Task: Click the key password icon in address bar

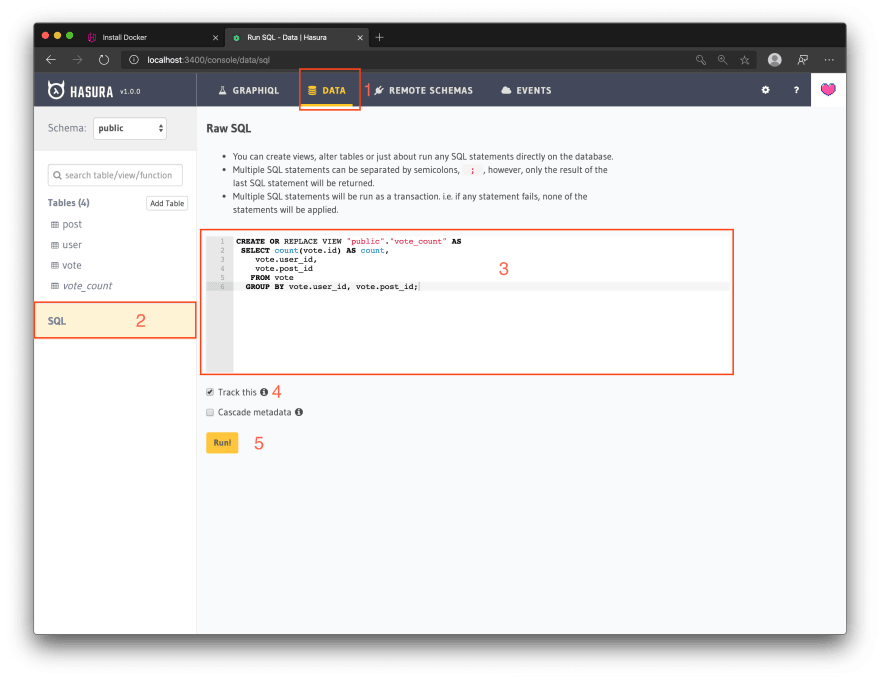Action: coord(701,59)
